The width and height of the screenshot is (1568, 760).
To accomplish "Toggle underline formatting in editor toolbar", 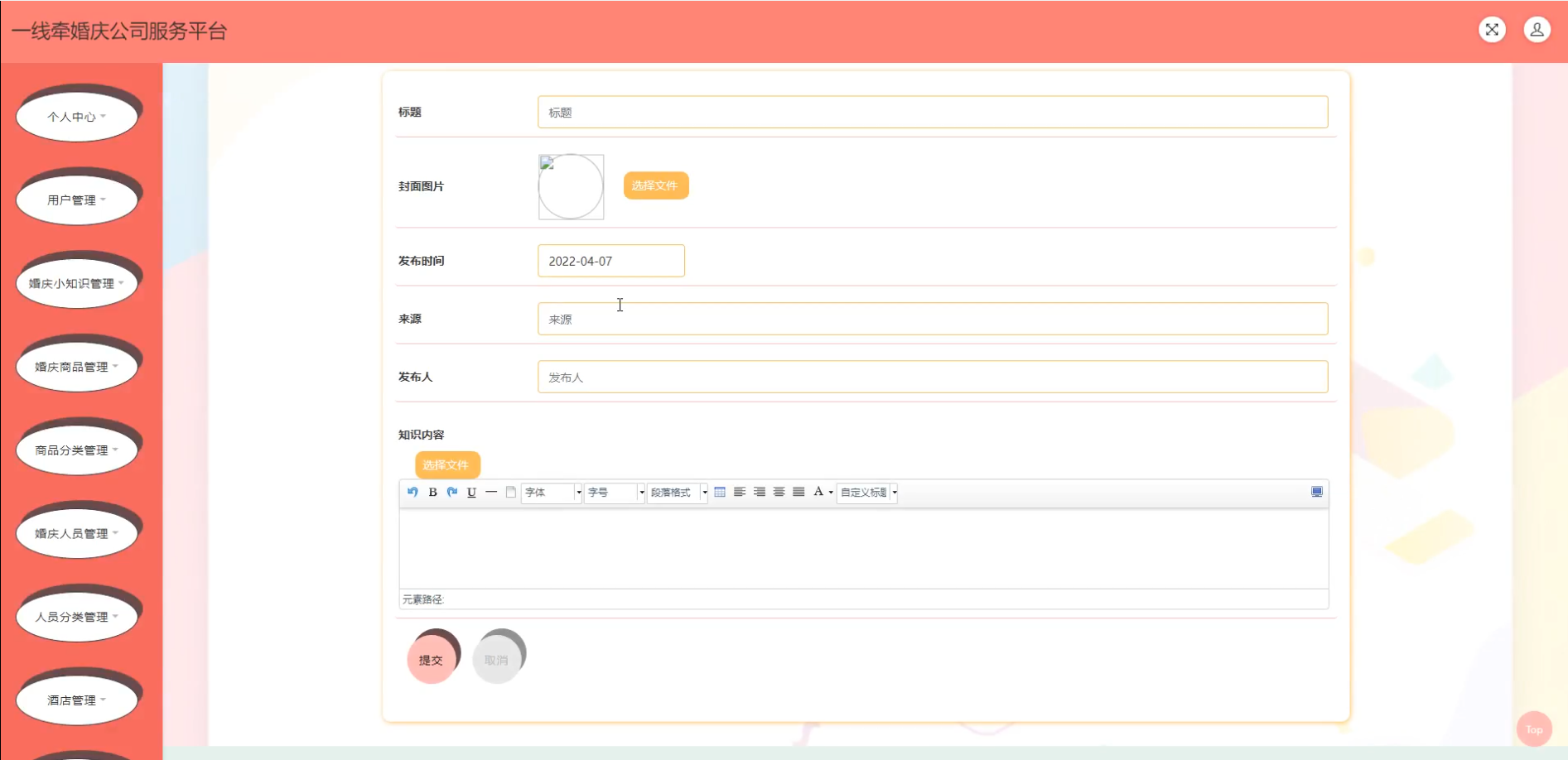I will (x=471, y=492).
